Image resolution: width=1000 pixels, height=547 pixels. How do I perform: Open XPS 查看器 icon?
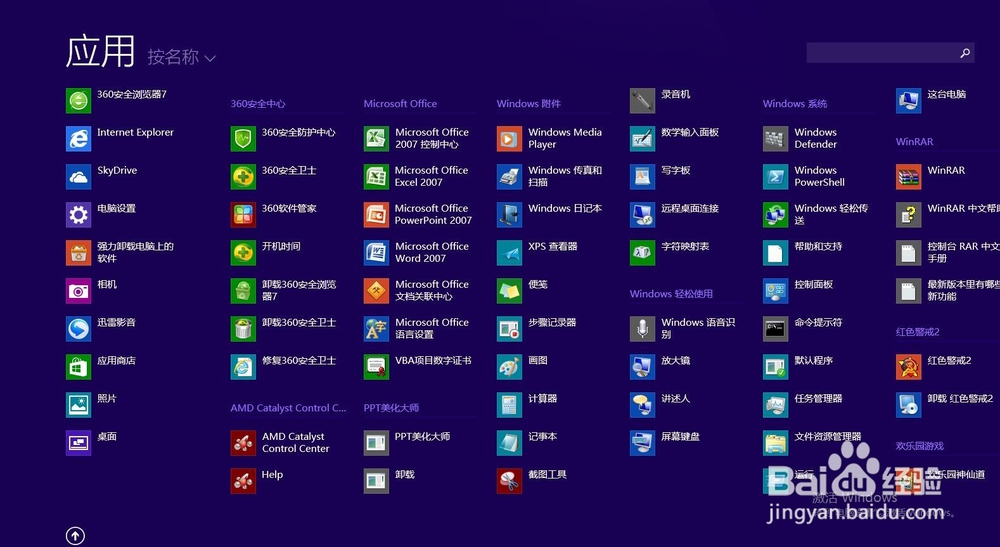510,252
